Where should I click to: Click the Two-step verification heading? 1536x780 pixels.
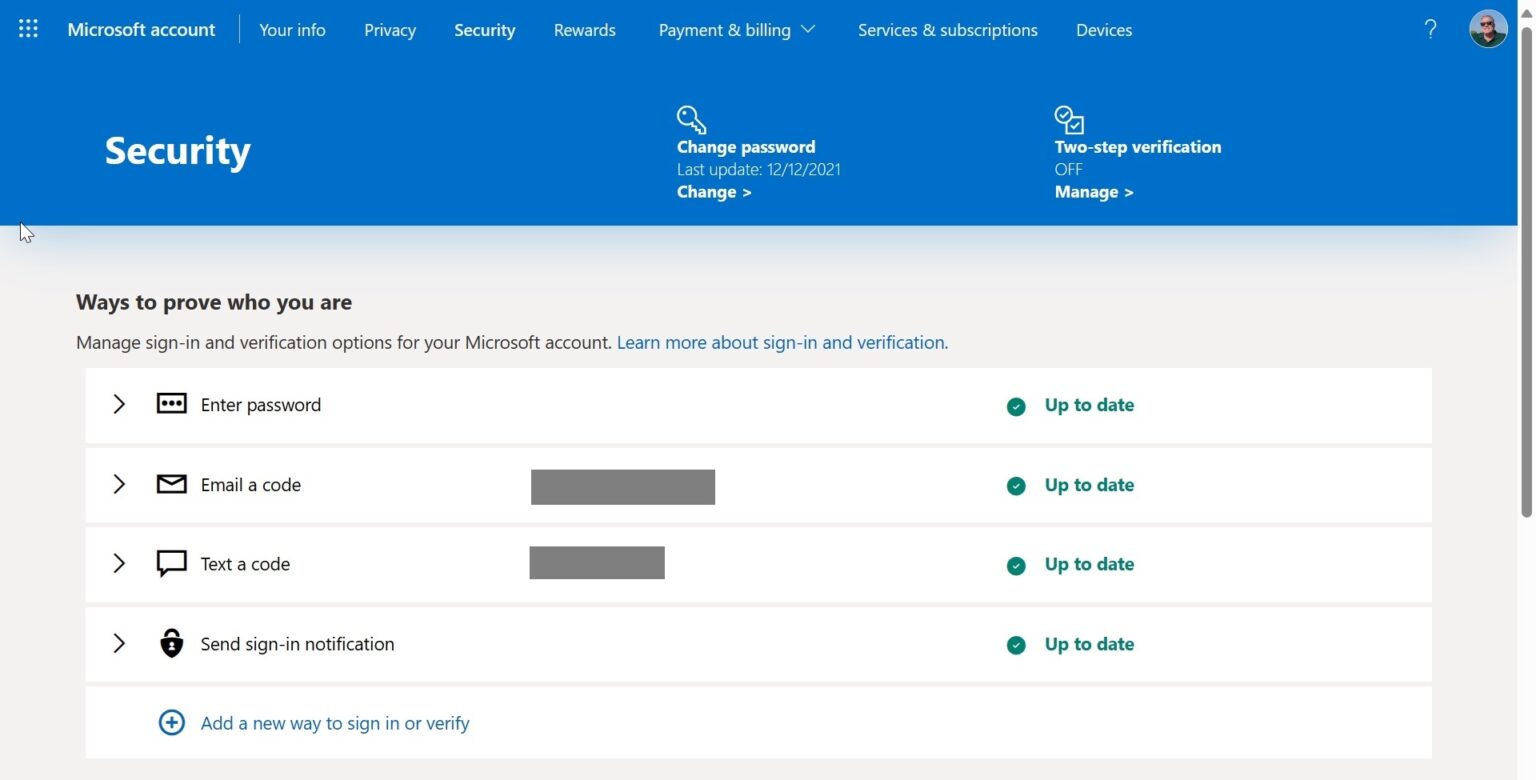[1138, 147]
